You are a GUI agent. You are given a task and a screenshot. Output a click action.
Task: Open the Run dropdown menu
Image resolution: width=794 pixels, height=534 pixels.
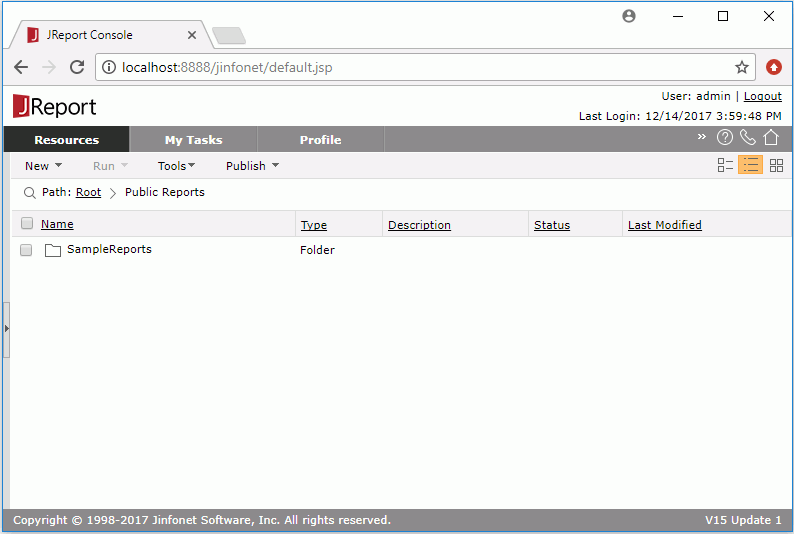[x=110, y=166]
